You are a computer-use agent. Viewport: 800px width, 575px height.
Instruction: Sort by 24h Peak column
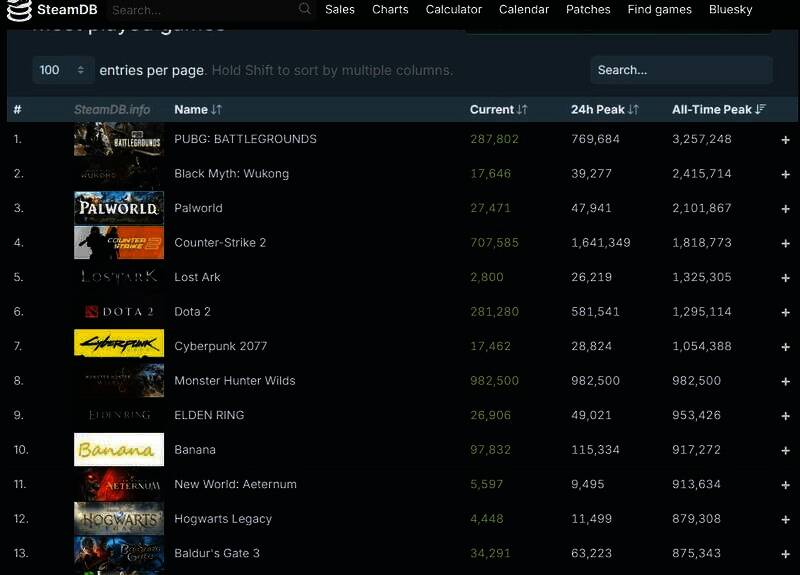604,109
